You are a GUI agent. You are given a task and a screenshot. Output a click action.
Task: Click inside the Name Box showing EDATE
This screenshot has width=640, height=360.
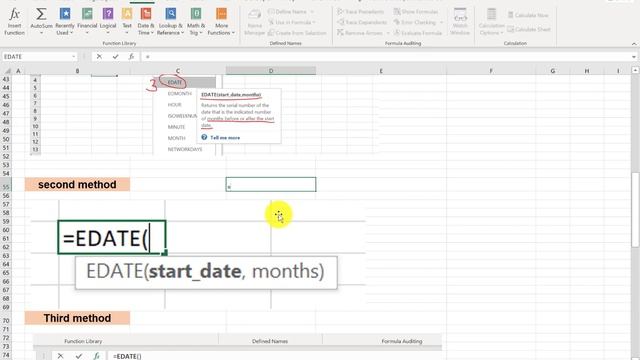click(36, 57)
